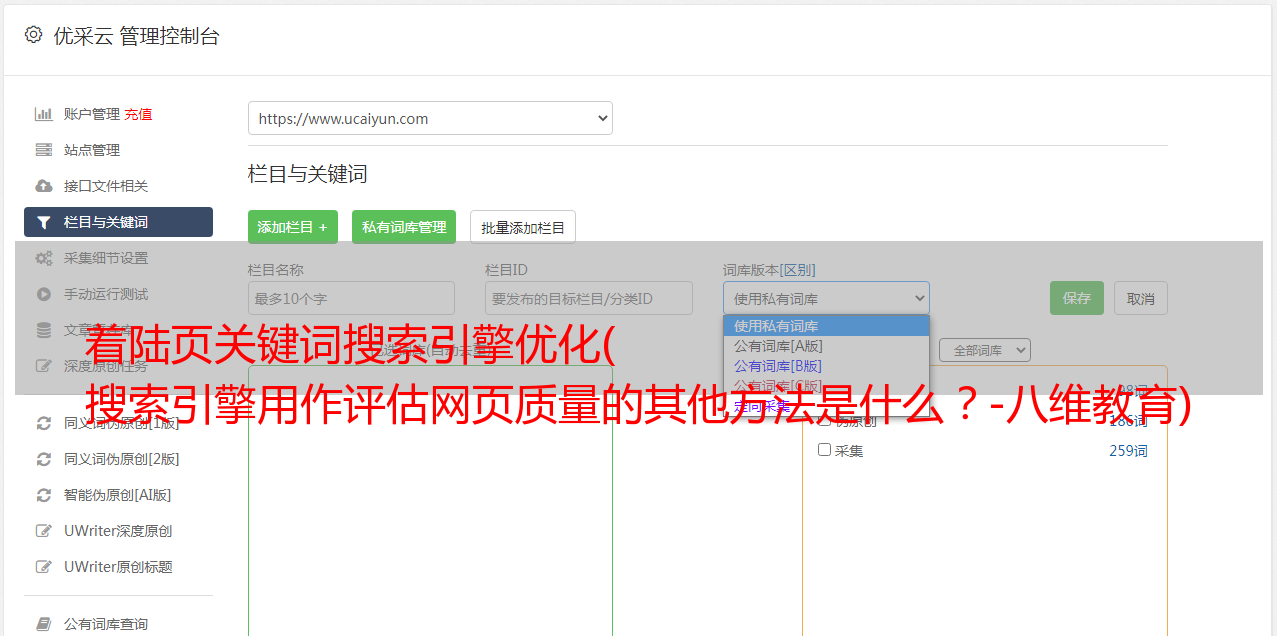Click the 栏目与关键词 heading text

click(308, 174)
